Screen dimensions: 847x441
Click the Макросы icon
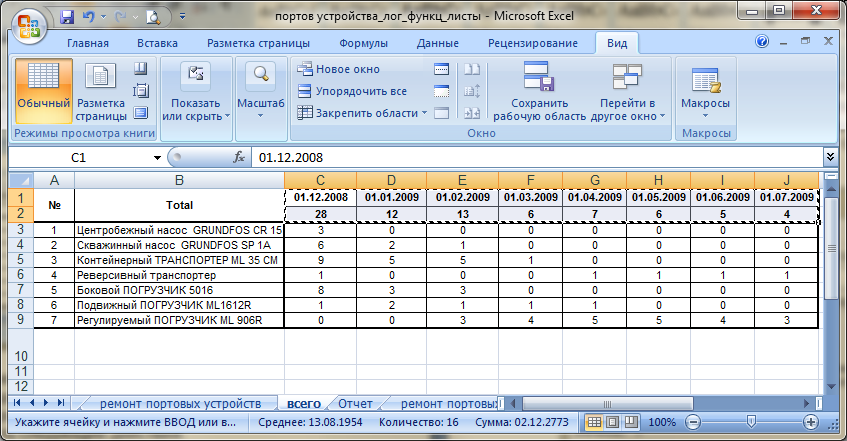tap(705, 81)
